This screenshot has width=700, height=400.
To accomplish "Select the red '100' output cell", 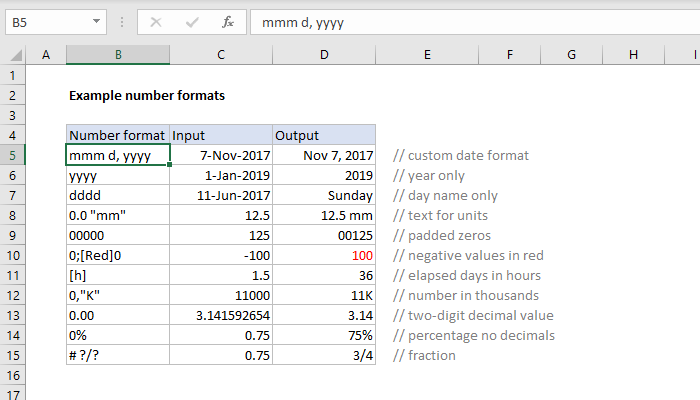I will (324, 255).
